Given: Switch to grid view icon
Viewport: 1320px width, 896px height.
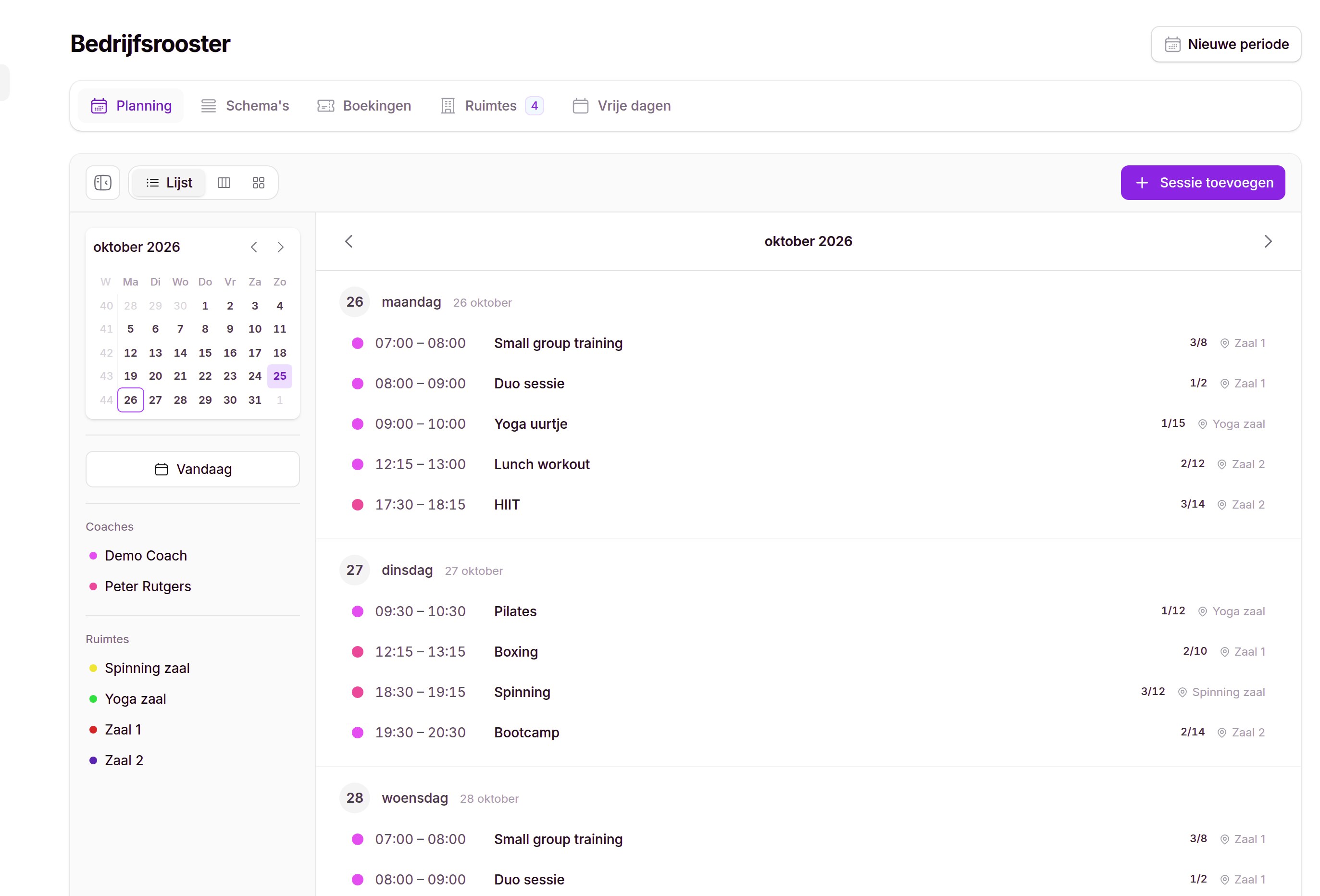Looking at the screenshot, I should pyautogui.click(x=259, y=183).
